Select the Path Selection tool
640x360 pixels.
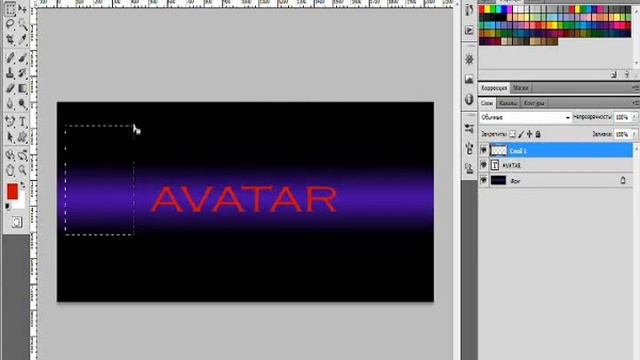click(x=10, y=137)
